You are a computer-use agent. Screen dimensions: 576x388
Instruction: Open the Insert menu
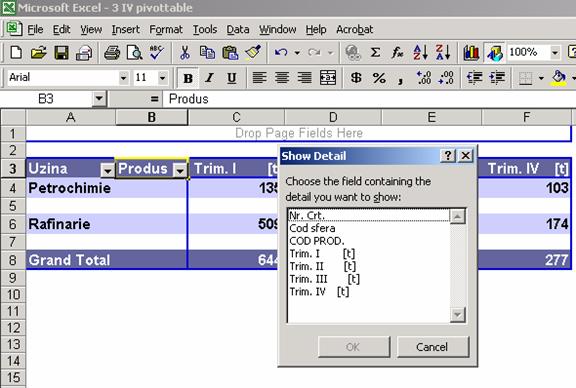[x=126, y=29]
